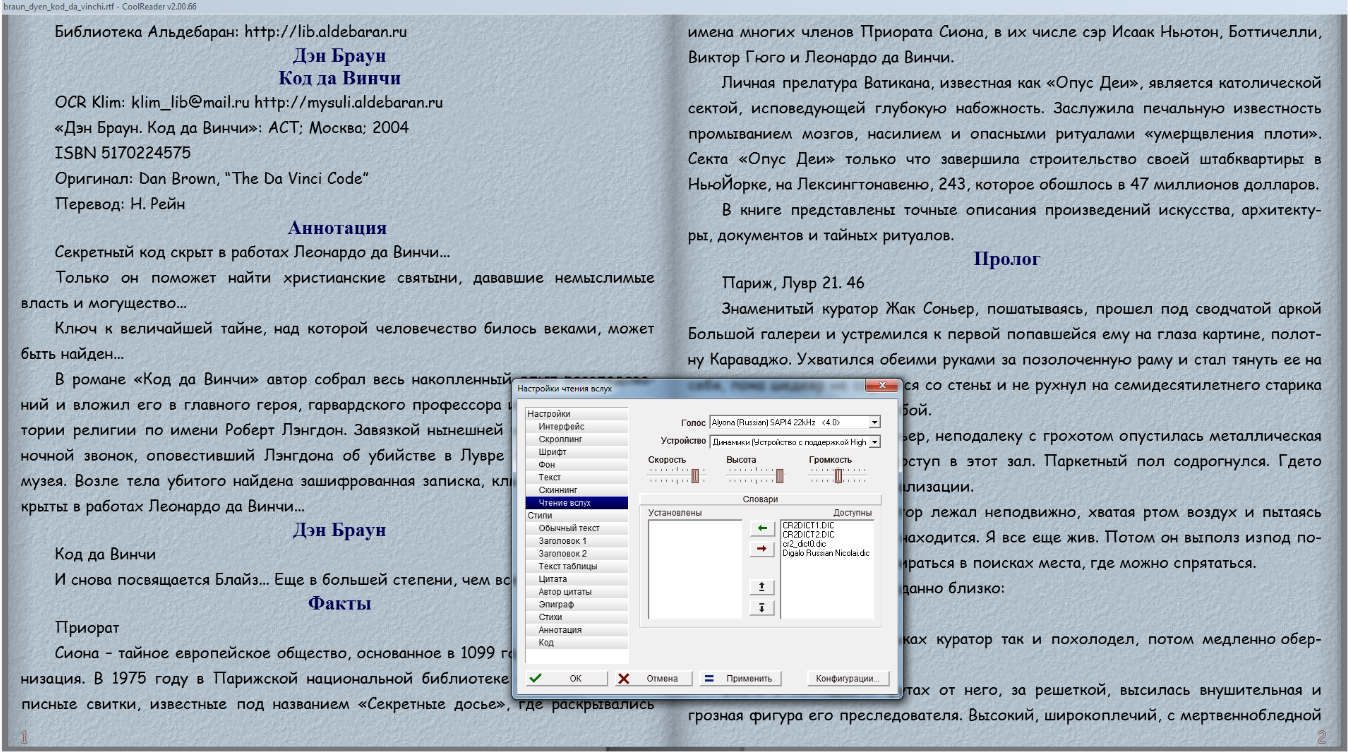
Task: Click page number 1 at bottom left
Action: click(x=24, y=738)
